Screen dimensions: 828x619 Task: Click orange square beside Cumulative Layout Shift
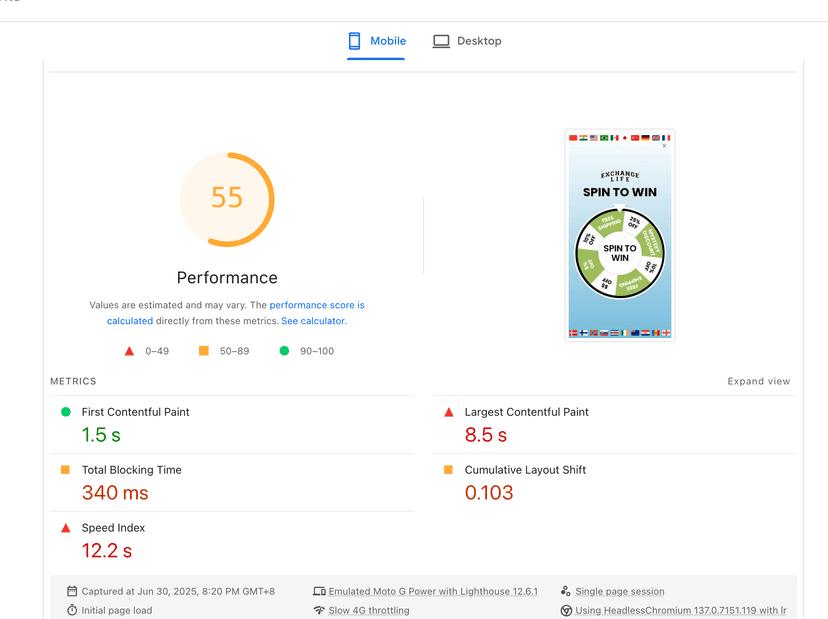pyautogui.click(x=449, y=470)
